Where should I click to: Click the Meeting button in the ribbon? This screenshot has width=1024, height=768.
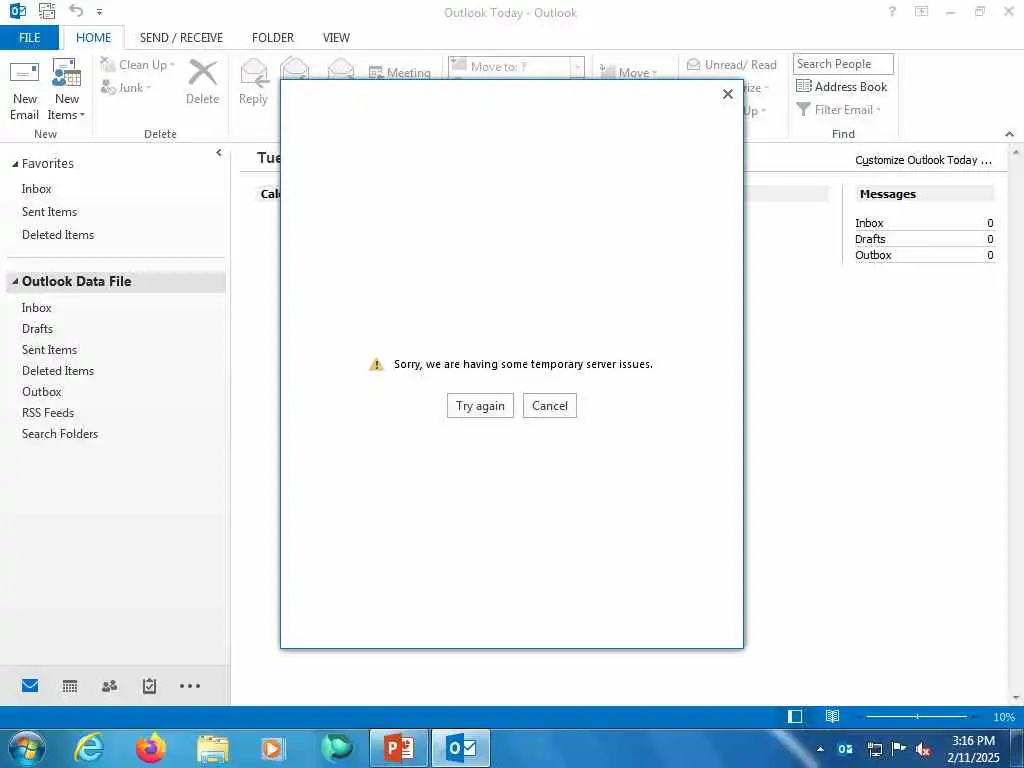pos(400,72)
